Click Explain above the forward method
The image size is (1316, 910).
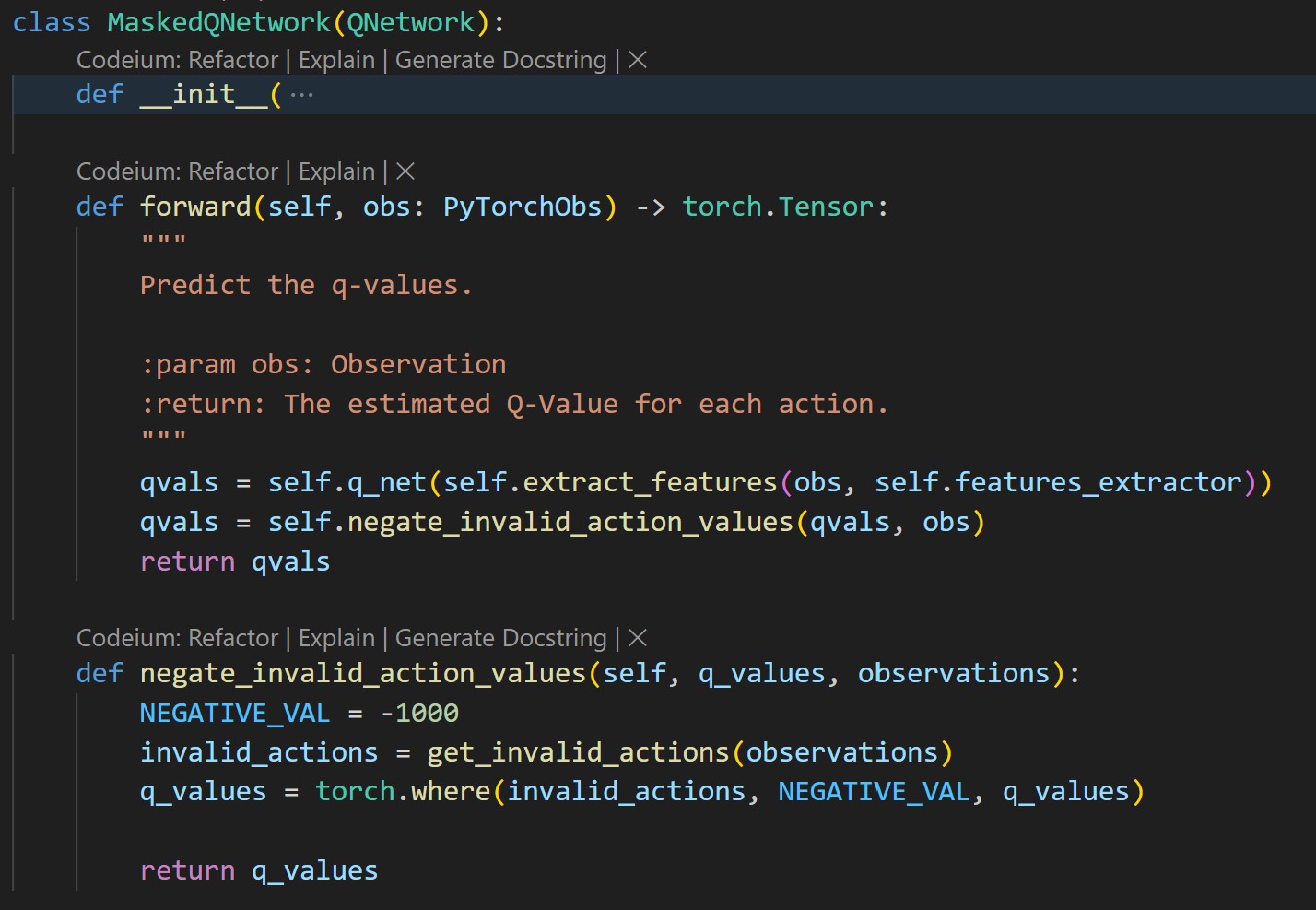click(336, 171)
